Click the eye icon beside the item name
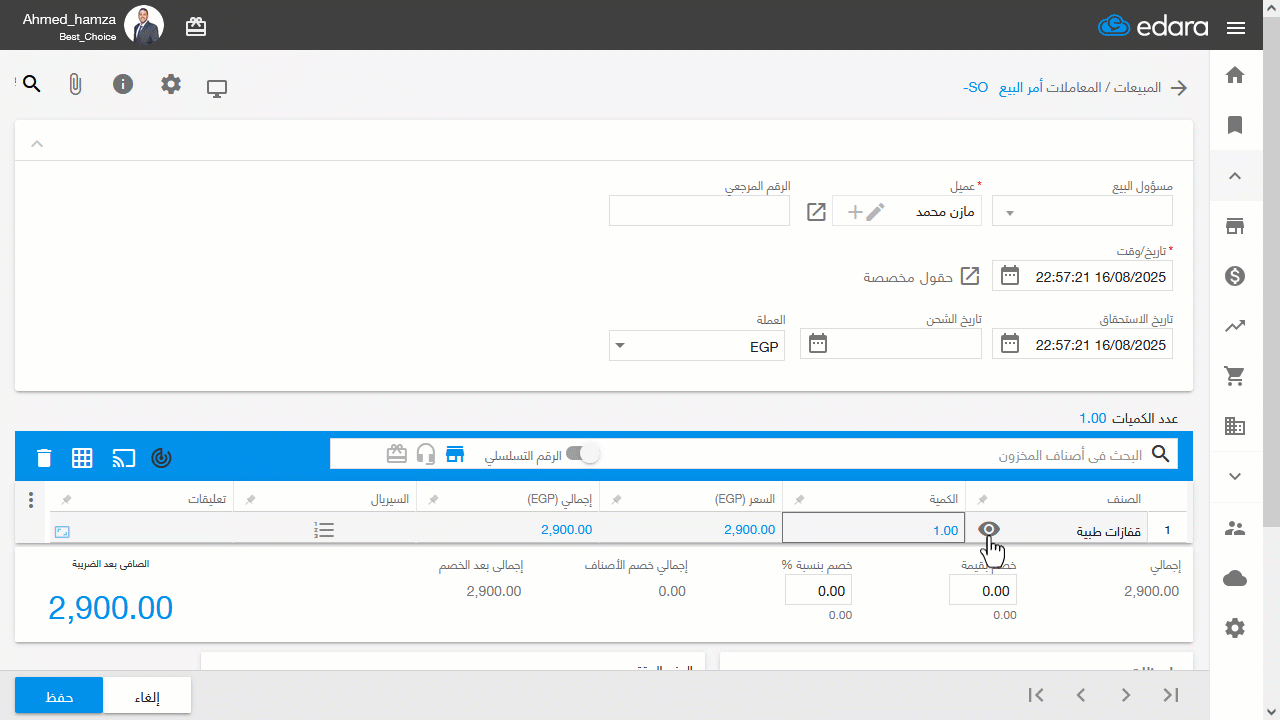The width and height of the screenshot is (1280, 720). point(988,530)
